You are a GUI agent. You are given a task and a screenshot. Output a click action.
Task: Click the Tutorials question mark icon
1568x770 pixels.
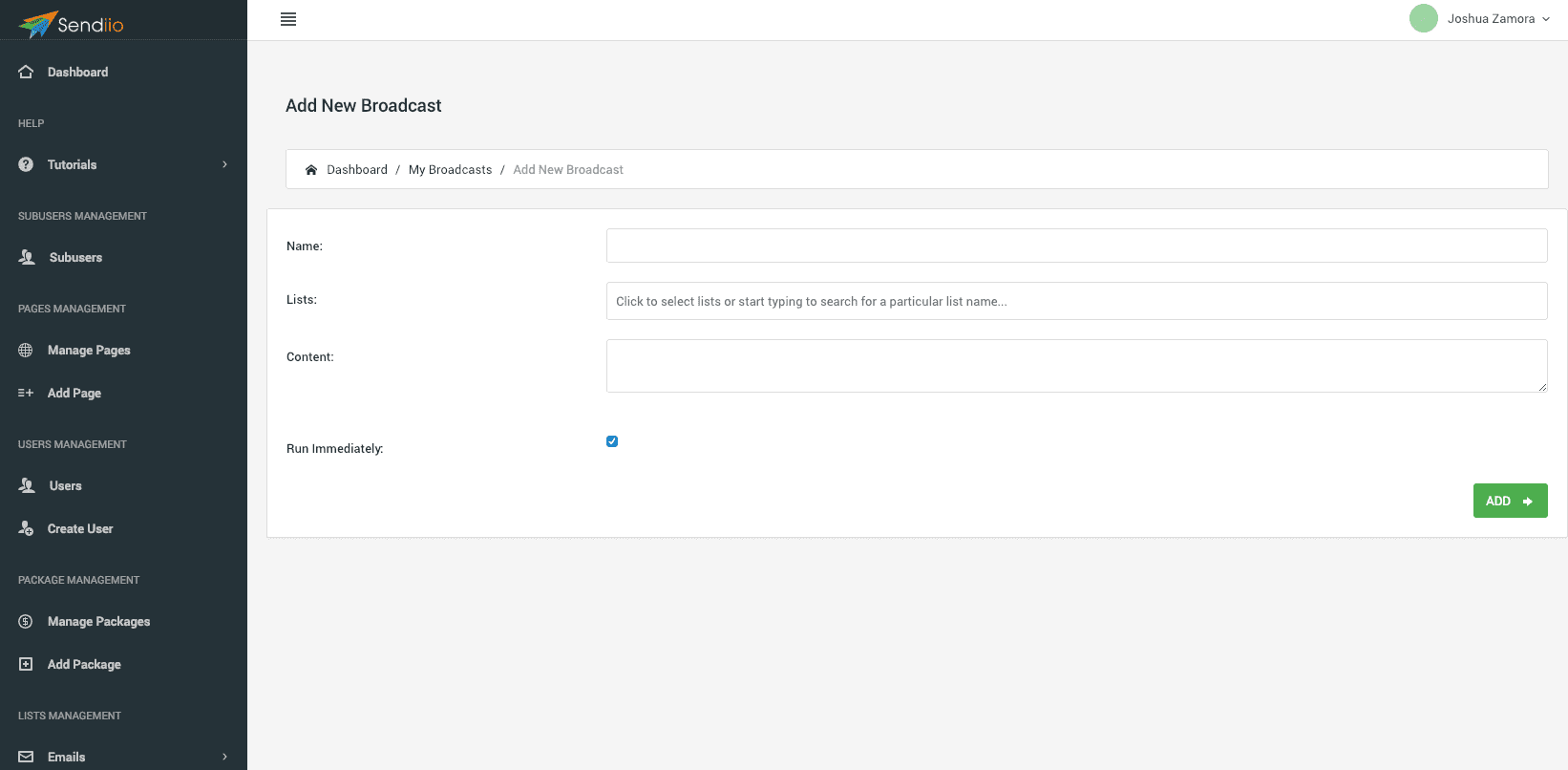(26, 164)
